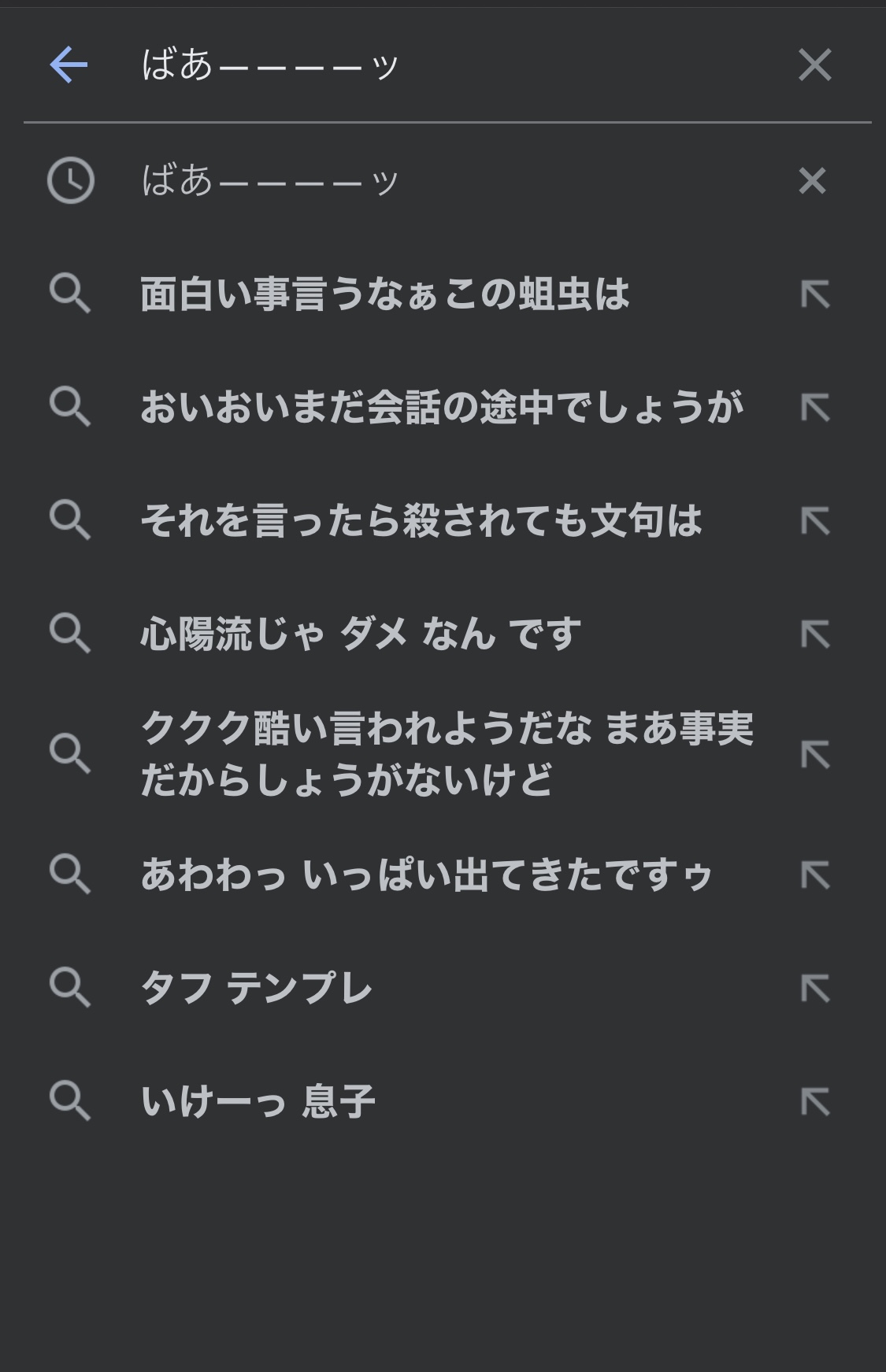This screenshot has height=1372, width=886.
Task: Select suggestion タフ テンプレ
Action: pos(256,989)
